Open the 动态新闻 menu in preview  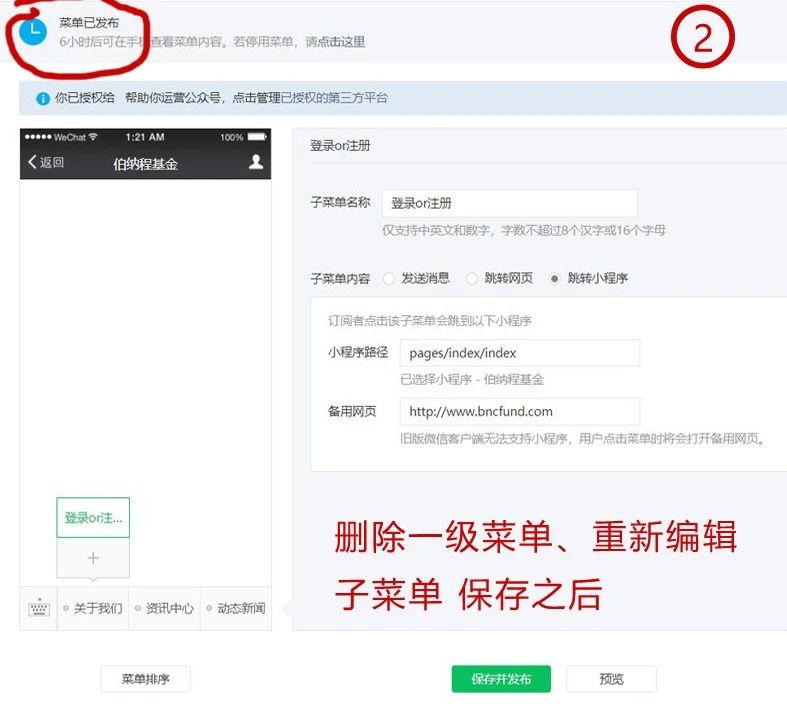tap(236, 608)
